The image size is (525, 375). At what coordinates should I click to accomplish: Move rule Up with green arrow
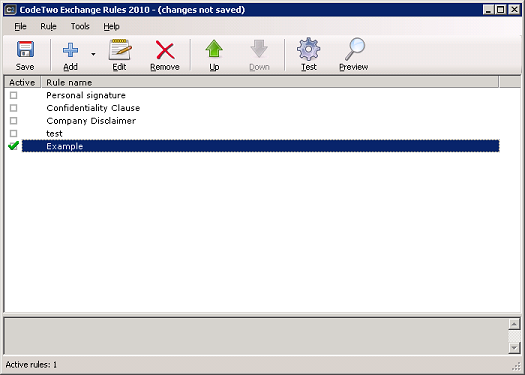click(214, 55)
